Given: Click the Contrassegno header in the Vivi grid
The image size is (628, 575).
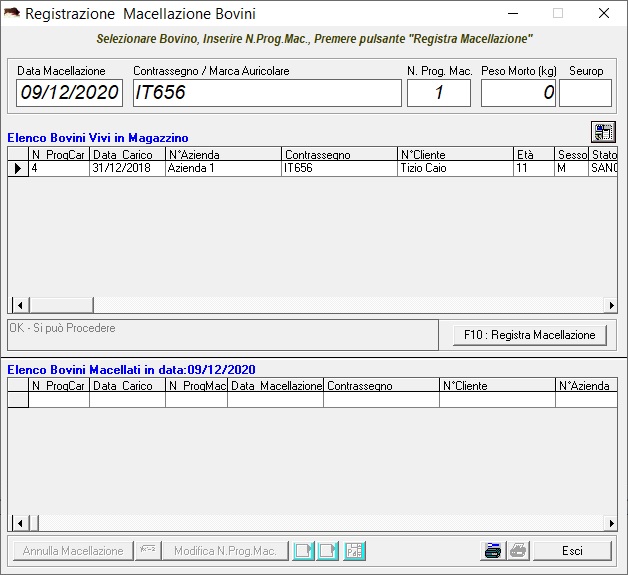Looking at the screenshot, I should tap(340, 155).
